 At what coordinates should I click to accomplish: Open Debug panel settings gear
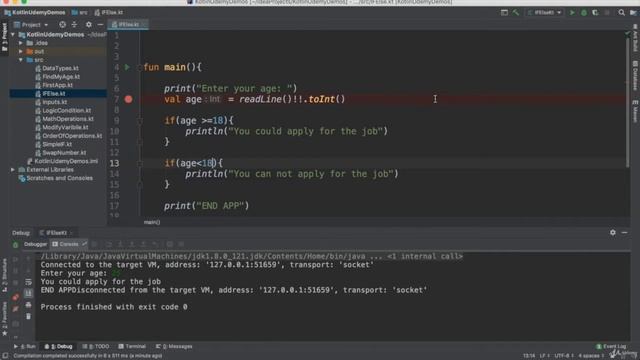click(613, 232)
